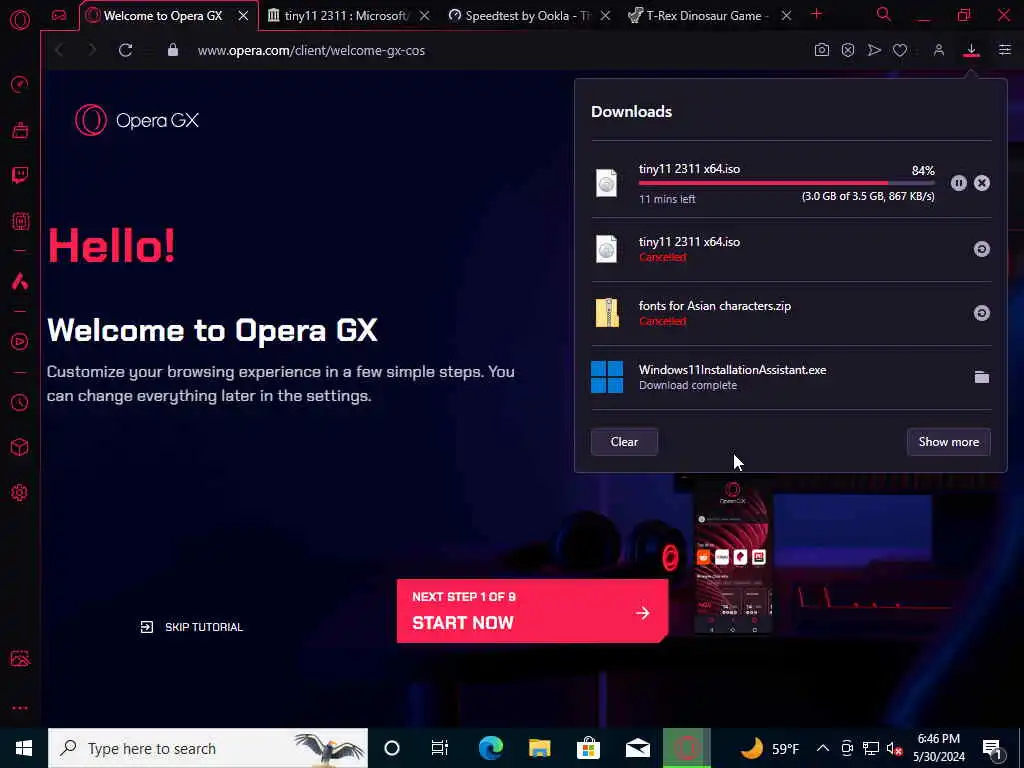Open the CPU chip sidebar icon
1024x768 pixels.
coord(20,221)
